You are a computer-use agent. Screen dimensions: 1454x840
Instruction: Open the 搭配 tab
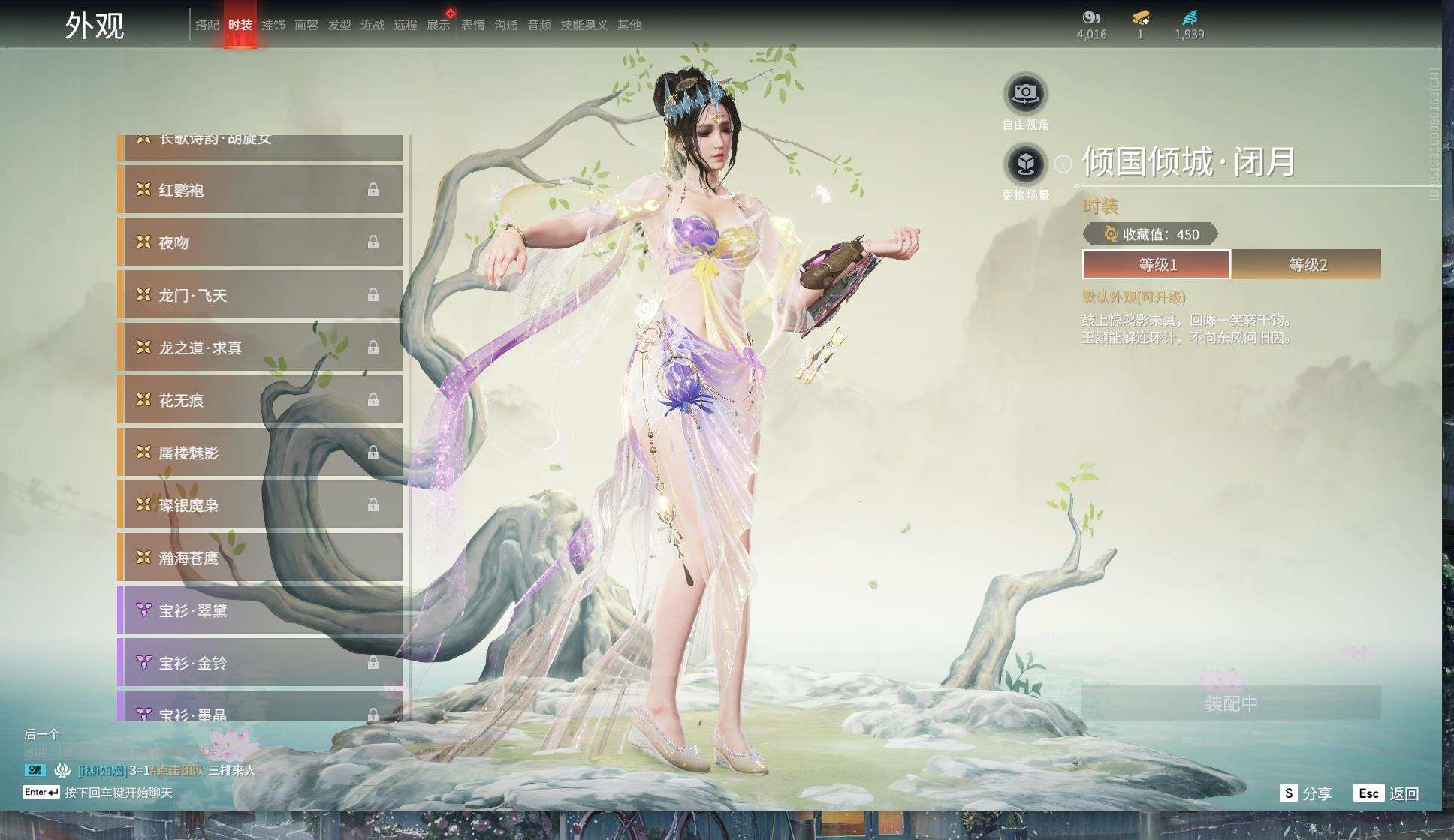click(207, 25)
